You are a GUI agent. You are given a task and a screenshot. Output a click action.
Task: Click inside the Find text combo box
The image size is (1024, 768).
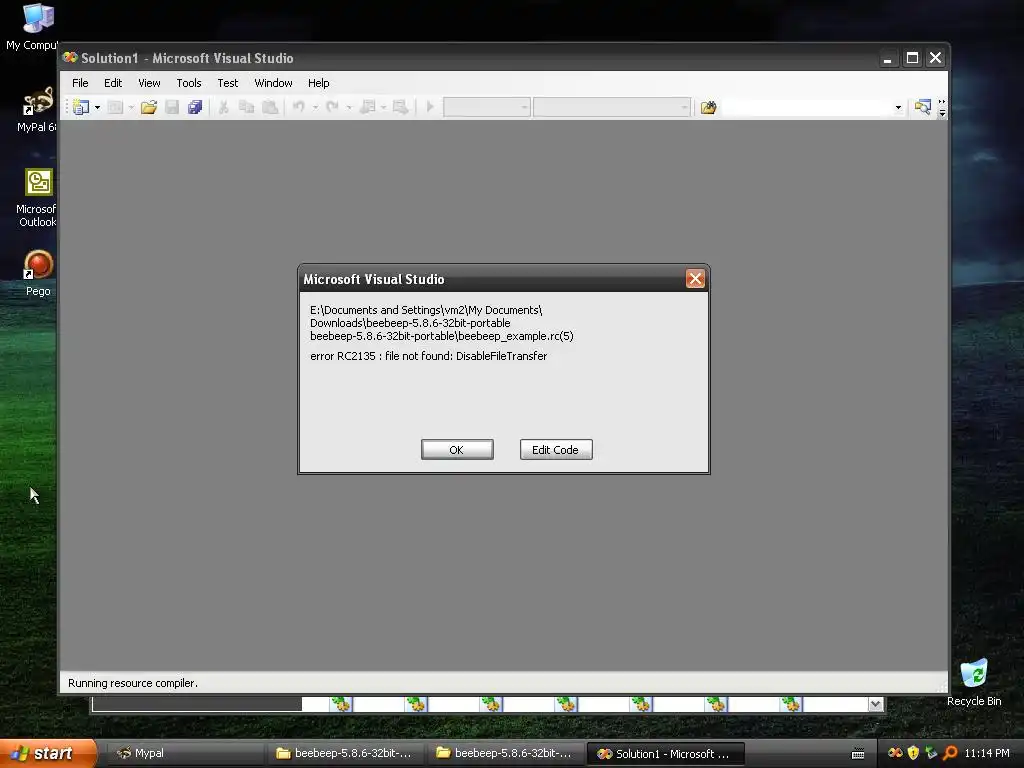coord(806,107)
